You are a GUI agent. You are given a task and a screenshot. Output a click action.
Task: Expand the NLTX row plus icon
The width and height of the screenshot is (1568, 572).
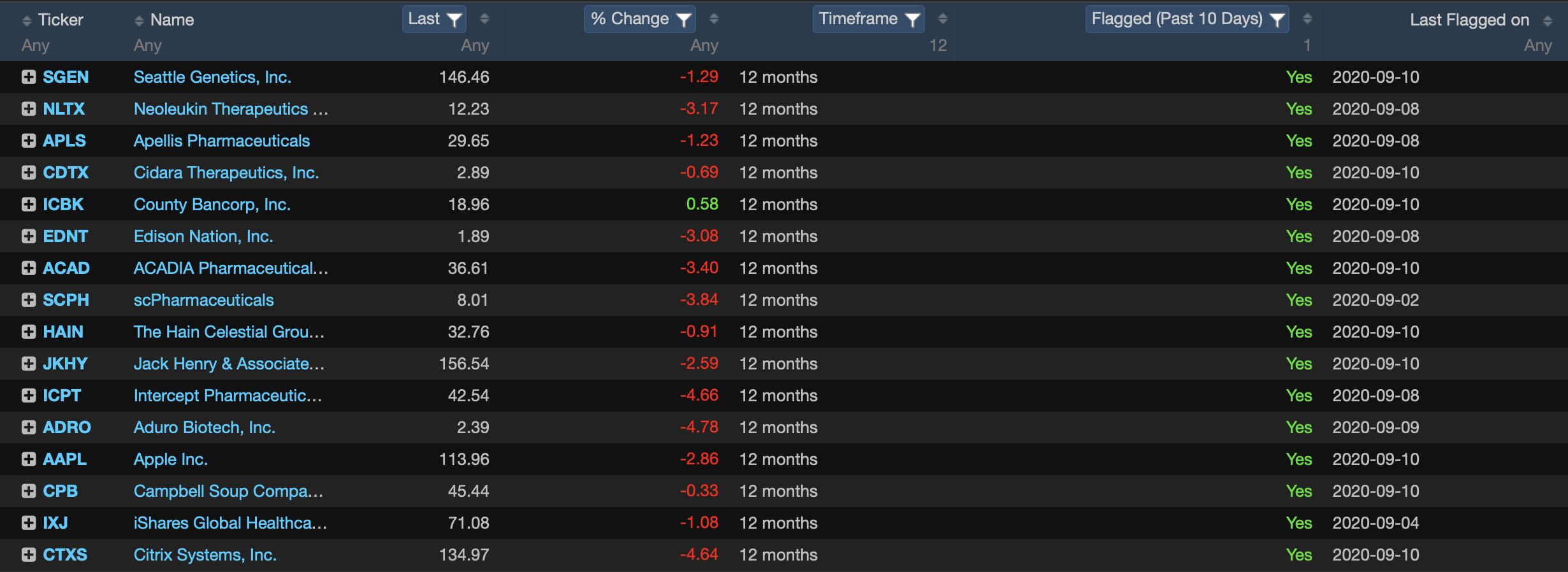click(x=28, y=109)
